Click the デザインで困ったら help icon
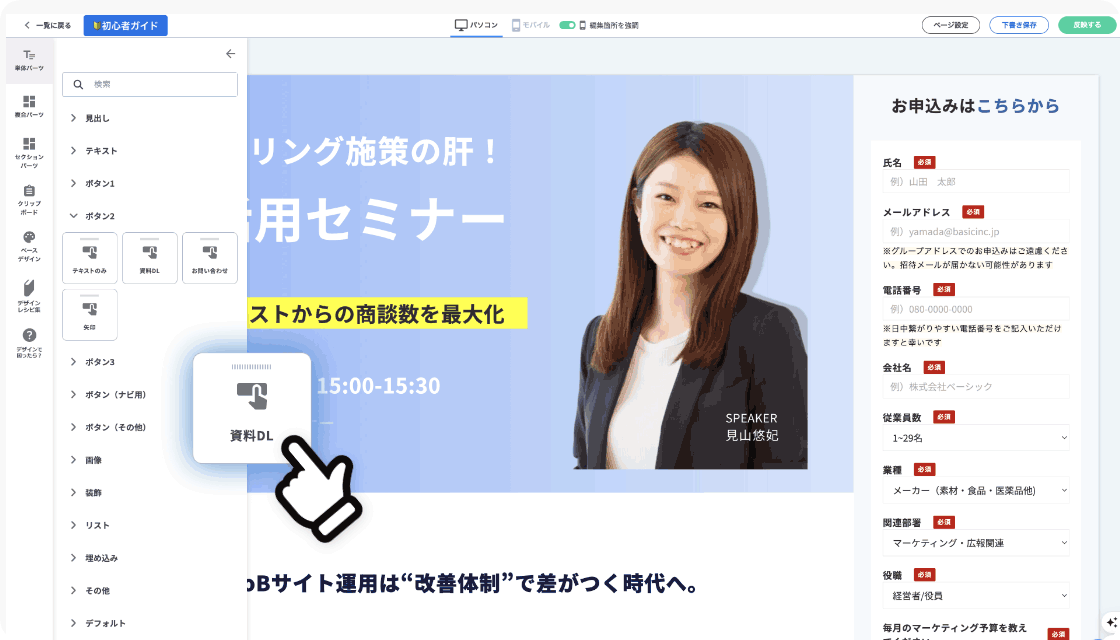This screenshot has width=1120, height=640. [x=29, y=343]
